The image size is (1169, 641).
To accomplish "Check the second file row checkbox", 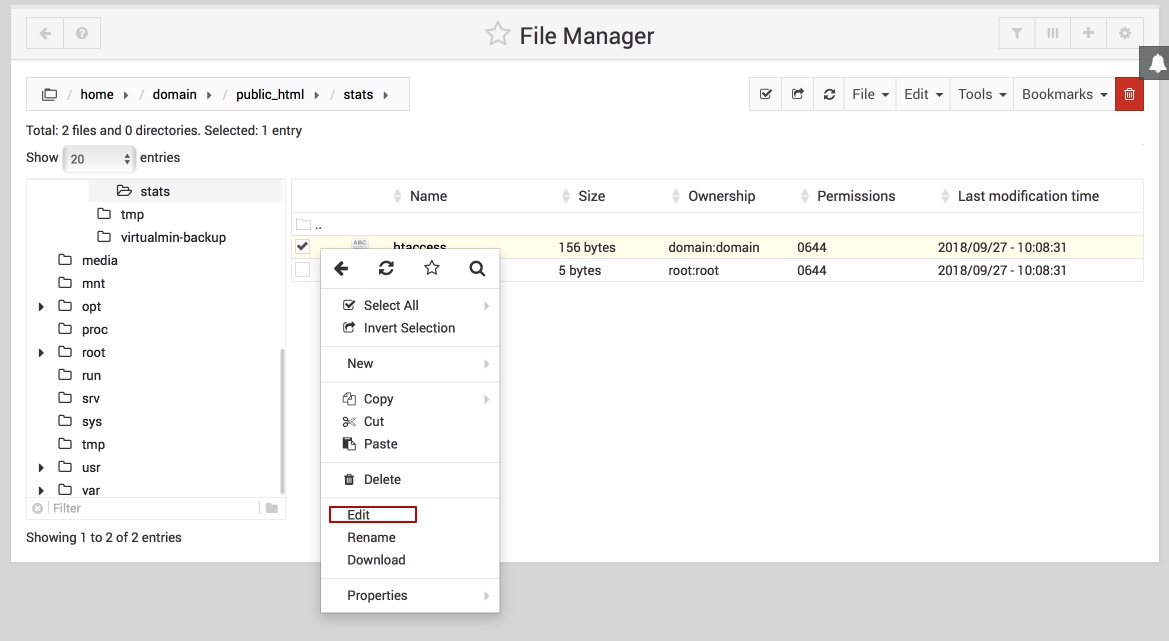I will tap(302, 270).
